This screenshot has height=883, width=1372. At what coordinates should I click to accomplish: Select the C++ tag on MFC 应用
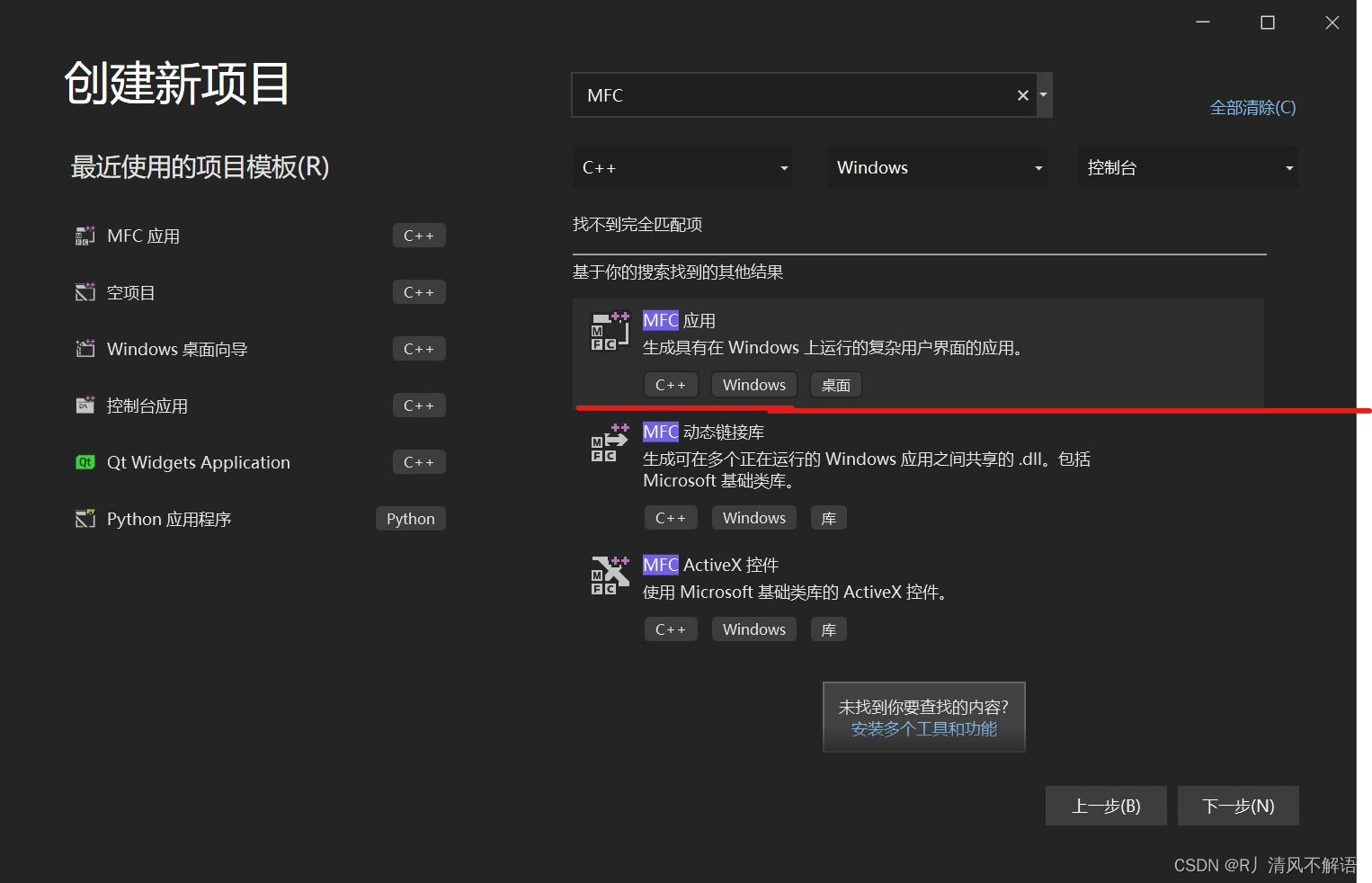pos(670,384)
